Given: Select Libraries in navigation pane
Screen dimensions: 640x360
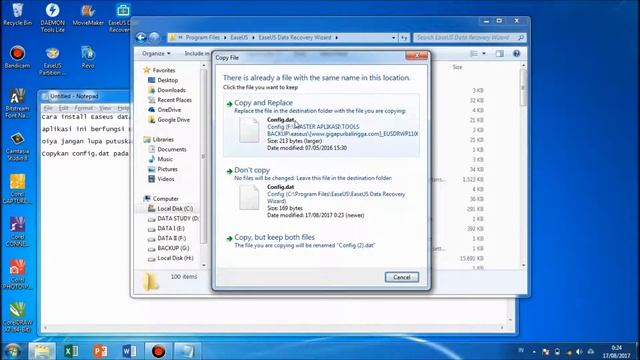Looking at the screenshot, I should point(163,139).
